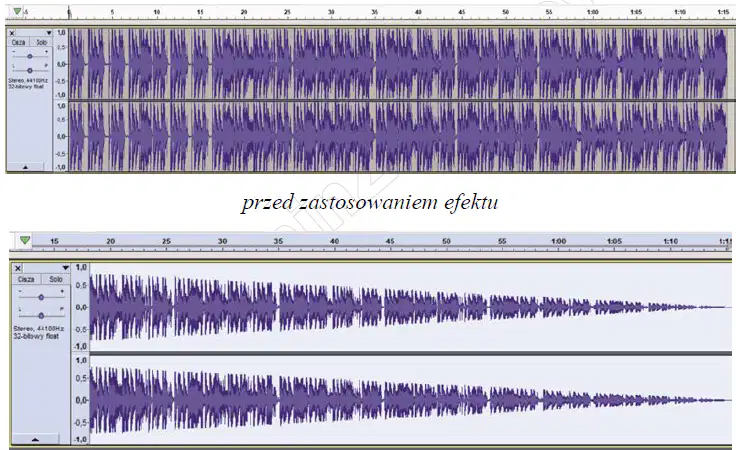Click the 45 second mark on lower ruler
736x450 pixels.
(x=390, y=241)
